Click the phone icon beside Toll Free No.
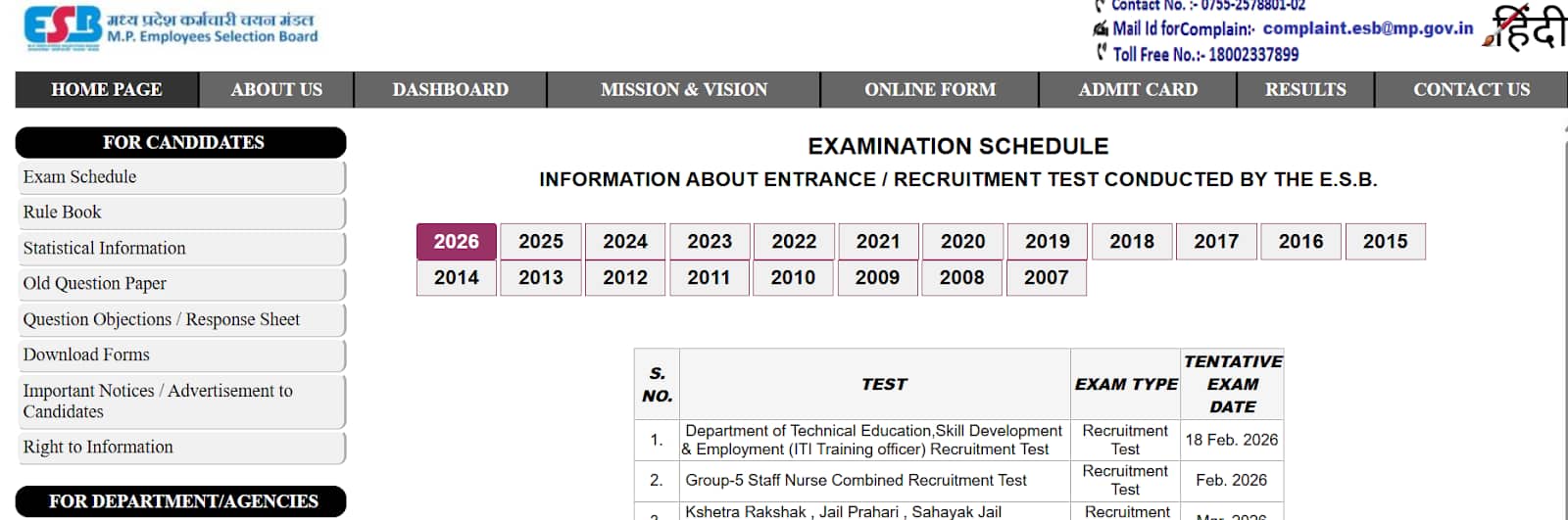The height and width of the screenshot is (520, 1568). click(1102, 53)
